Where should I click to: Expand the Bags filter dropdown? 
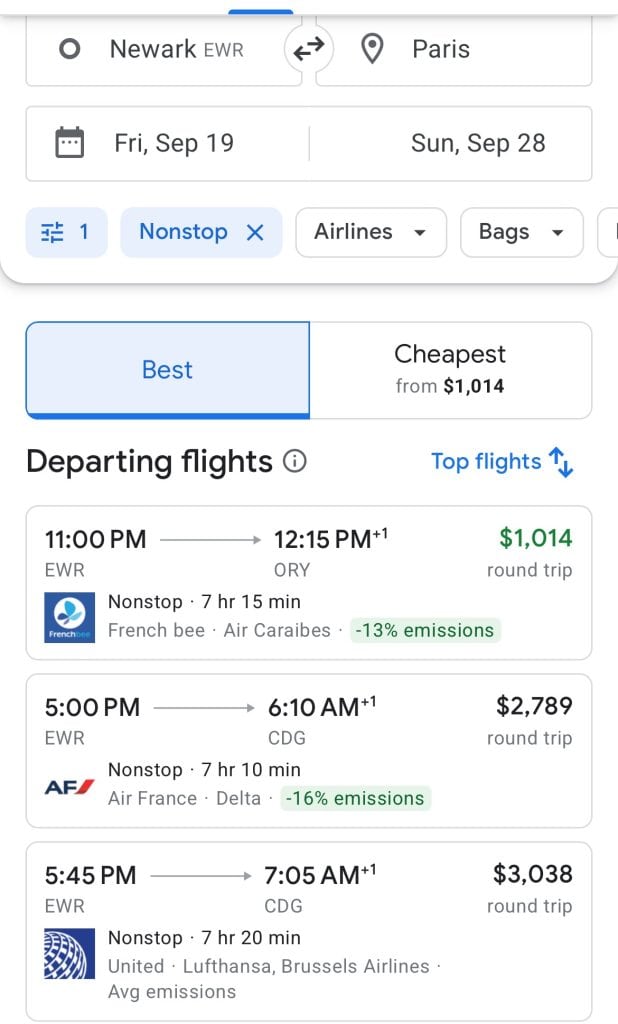click(x=521, y=232)
